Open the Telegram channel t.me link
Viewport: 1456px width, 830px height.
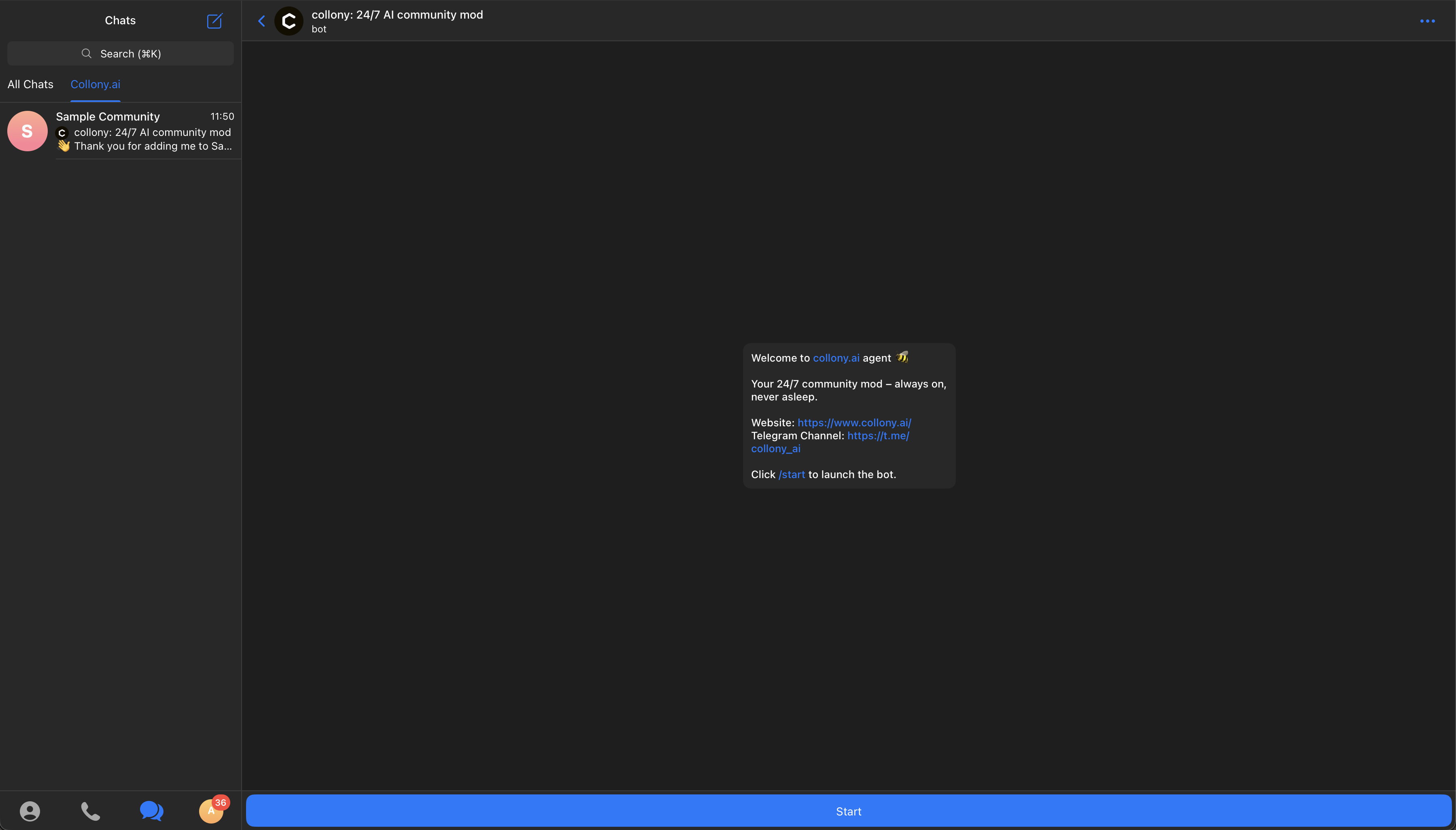pyautogui.click(x=878, y=436)
